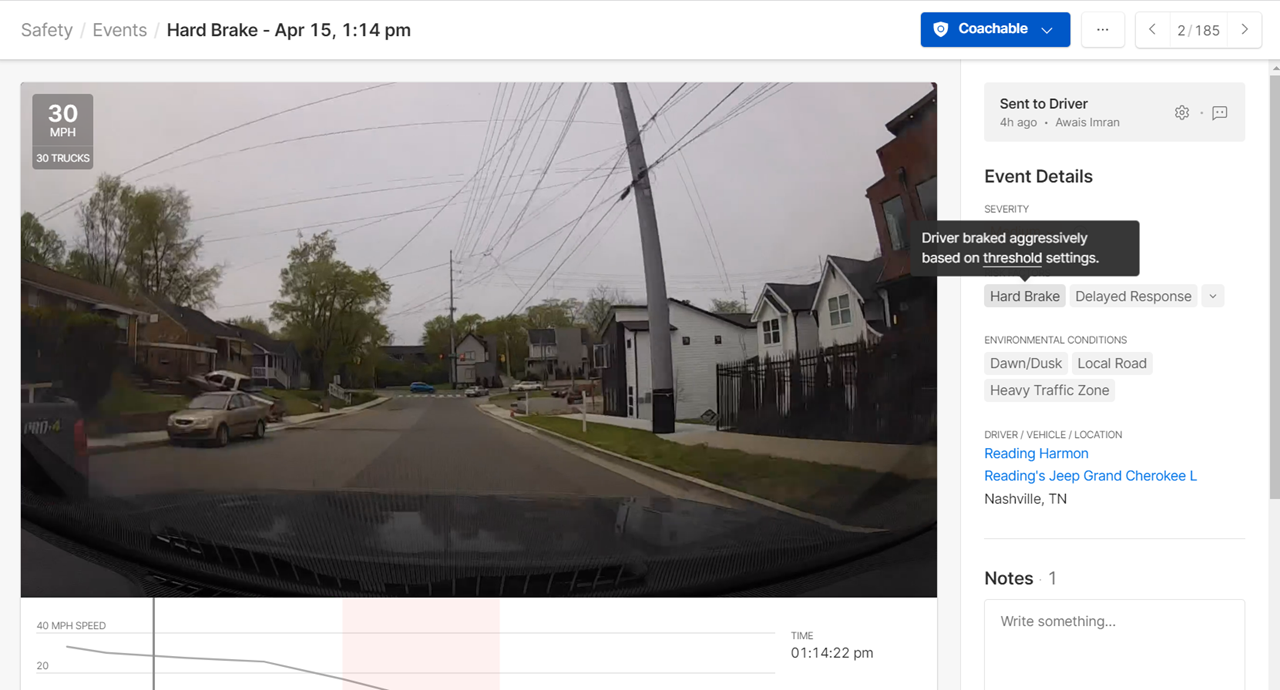Click the Dawn/Dusk condition tag
This screenshot has width=1280, height=690.
coord(1026,363)
